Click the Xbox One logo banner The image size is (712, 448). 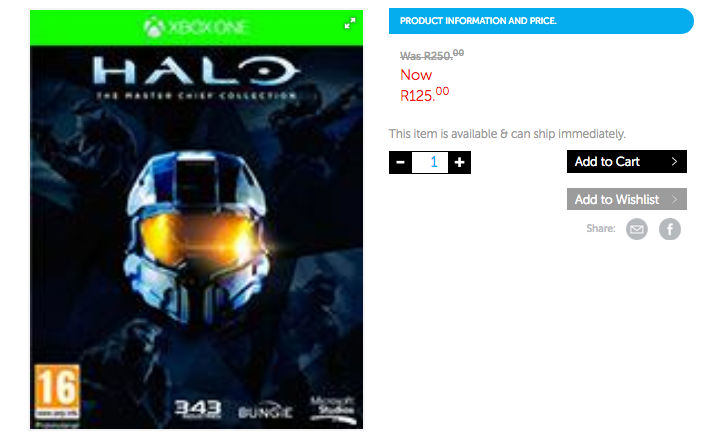[196, 28]
